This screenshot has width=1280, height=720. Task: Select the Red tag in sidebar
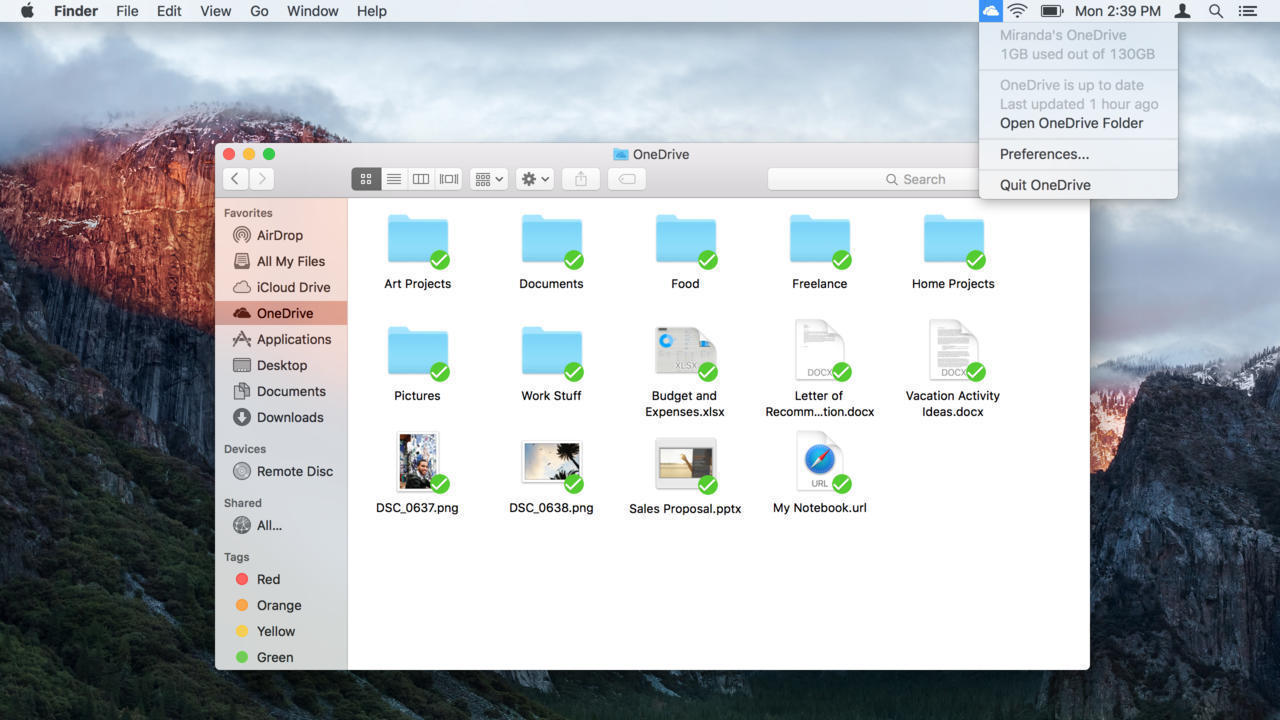tap(268, 579)
